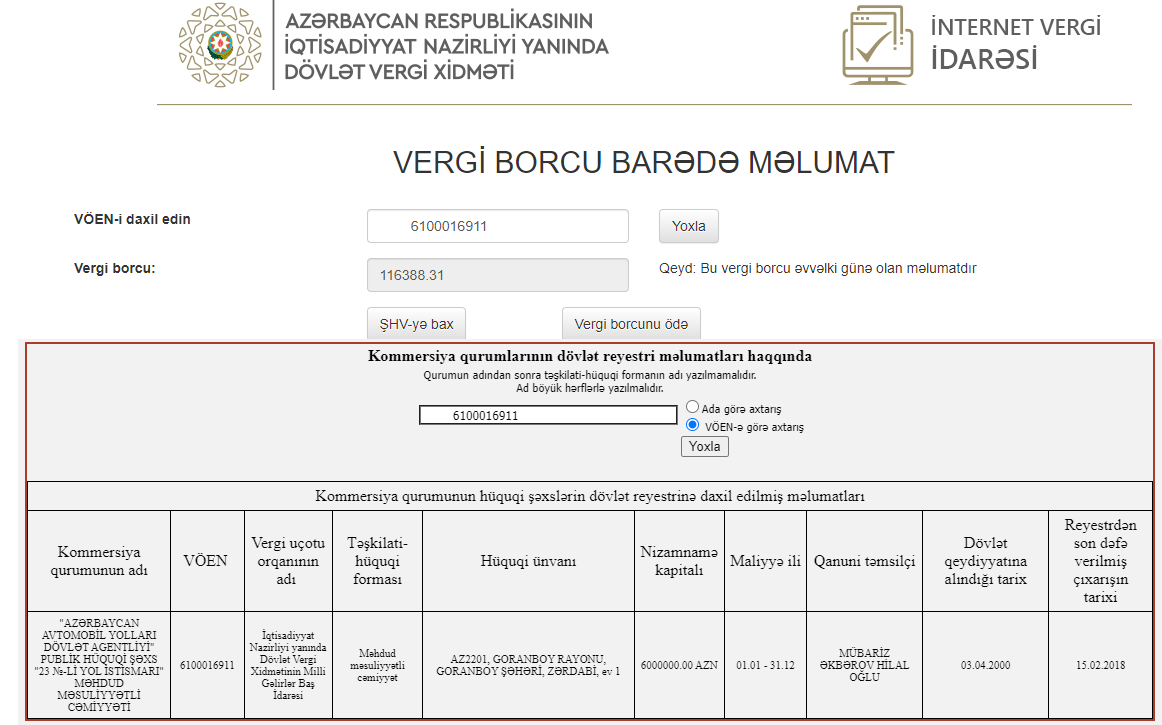Click the 'Qanuni təmsilçi' column header
Screen dimensions: 1162x725
point(864,561)
